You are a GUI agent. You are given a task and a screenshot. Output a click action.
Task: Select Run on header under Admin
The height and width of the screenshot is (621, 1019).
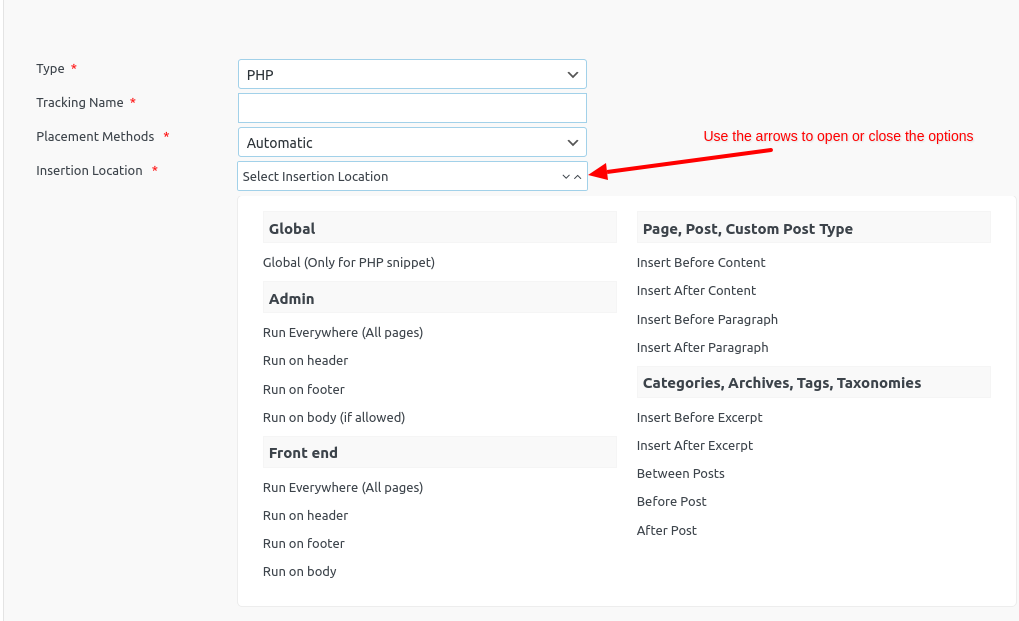[x=305, y=360]
